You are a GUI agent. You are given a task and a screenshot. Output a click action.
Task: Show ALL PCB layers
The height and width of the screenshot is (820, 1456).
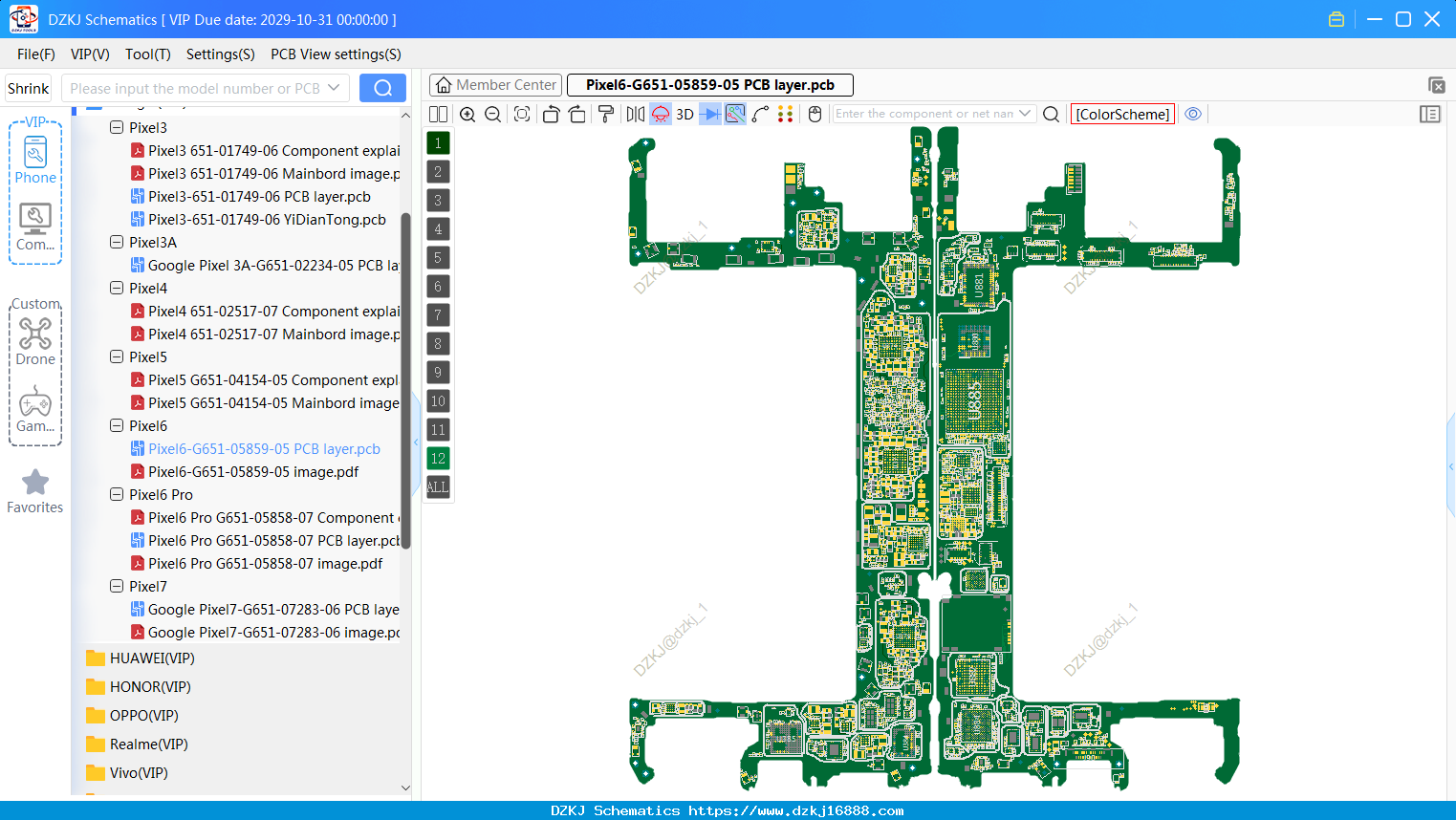click(x=438, y=487)
